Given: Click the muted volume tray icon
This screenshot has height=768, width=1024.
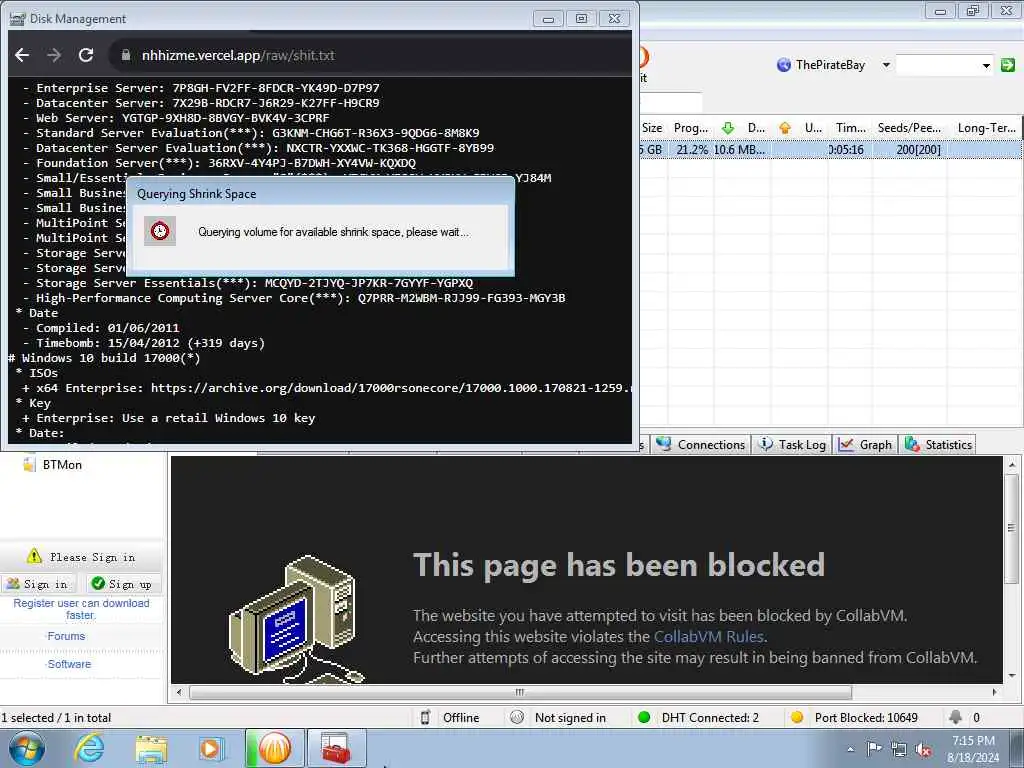Looking at the screenshot, I should pos(923,750).
